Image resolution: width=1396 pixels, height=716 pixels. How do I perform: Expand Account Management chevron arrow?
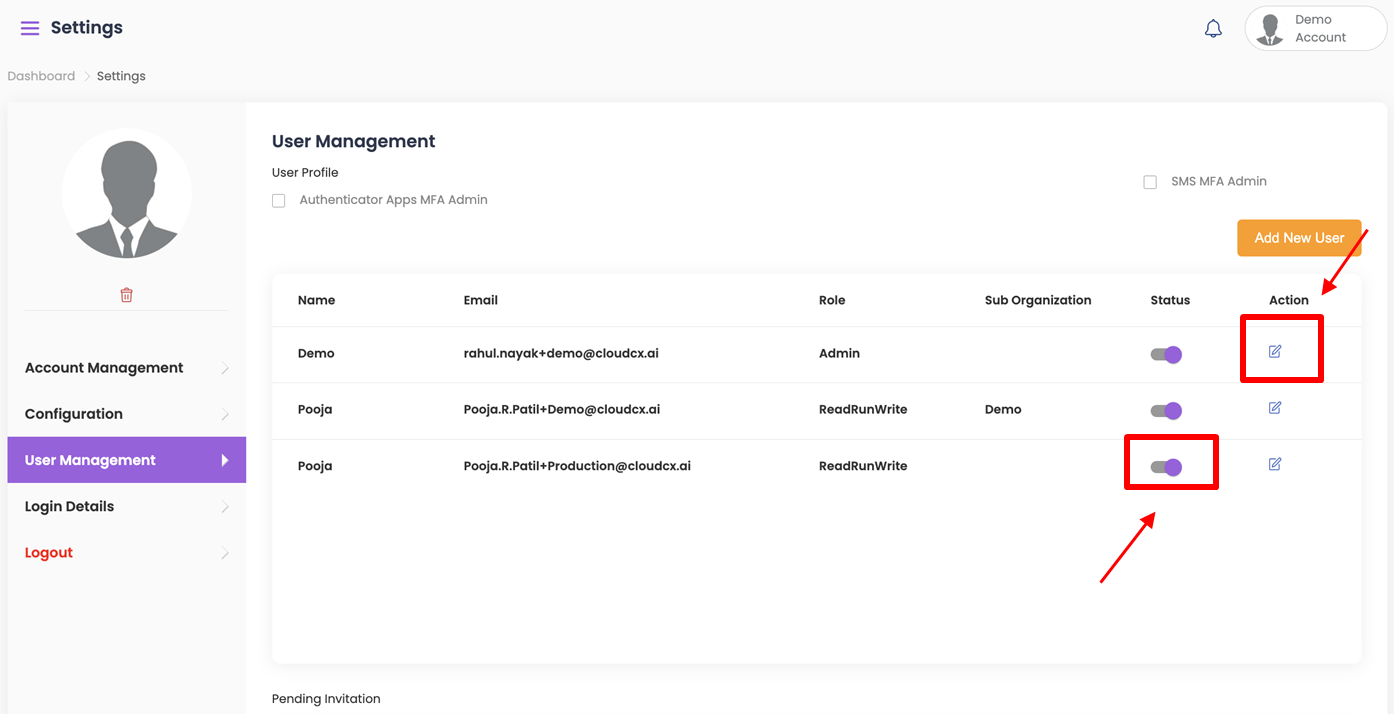pyautogui.click(x=225, y=369)
